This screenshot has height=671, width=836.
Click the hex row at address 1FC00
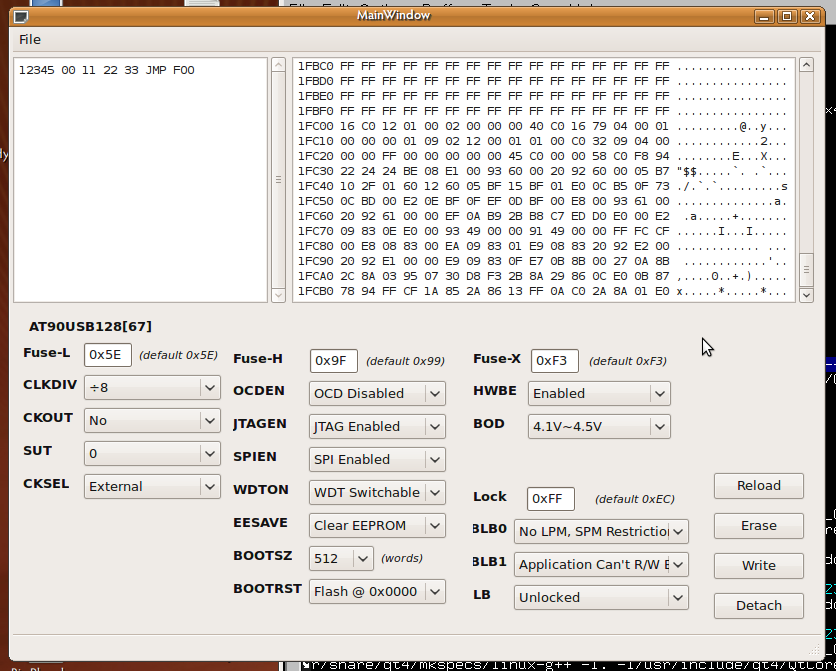(542, 126)
